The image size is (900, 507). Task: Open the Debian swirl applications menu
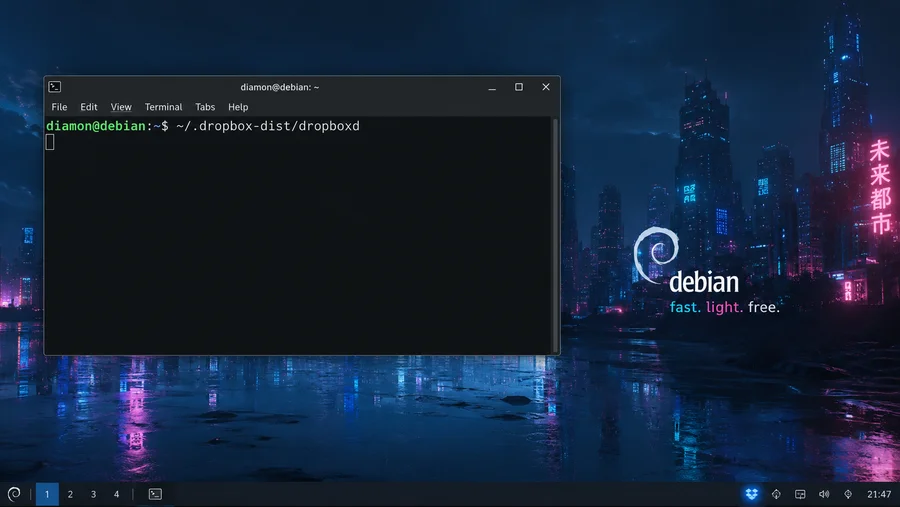[14, 494]
